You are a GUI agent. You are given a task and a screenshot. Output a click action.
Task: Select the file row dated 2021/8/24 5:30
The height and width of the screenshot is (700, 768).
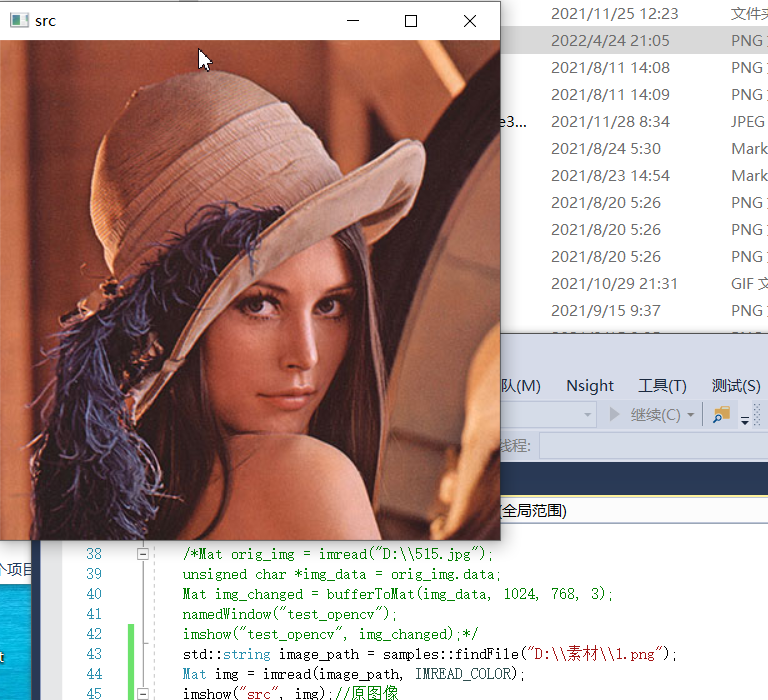[x=634, y=148]
